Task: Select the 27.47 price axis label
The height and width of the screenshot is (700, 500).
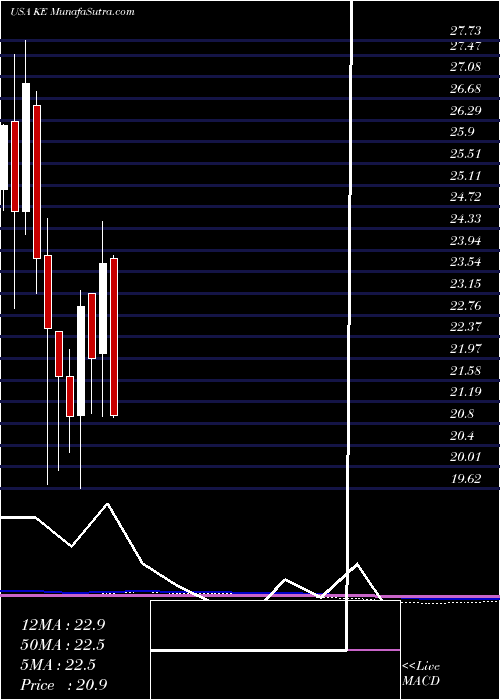Action: coord(466,46)
